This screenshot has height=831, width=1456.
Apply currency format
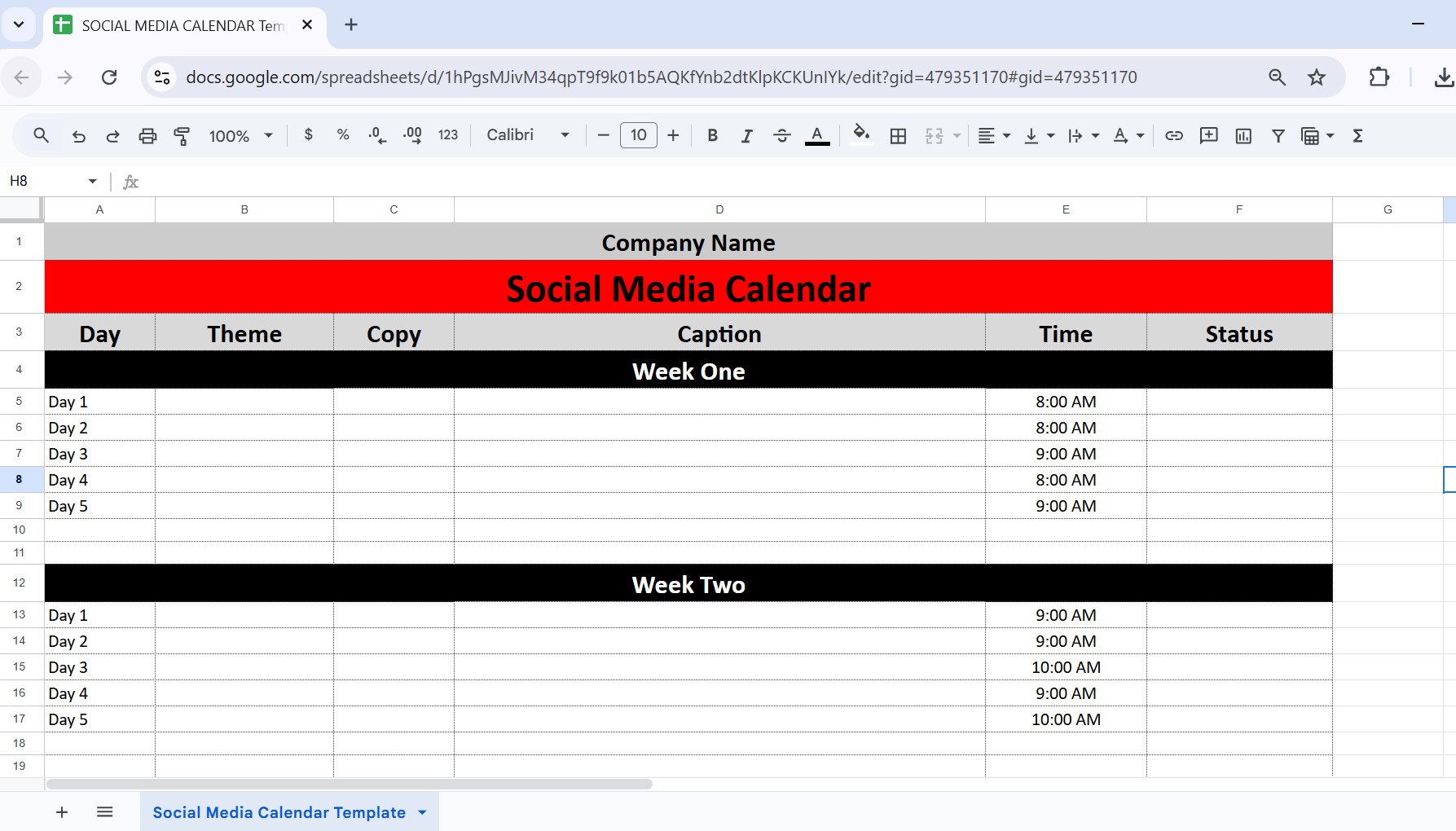point(308,135)
